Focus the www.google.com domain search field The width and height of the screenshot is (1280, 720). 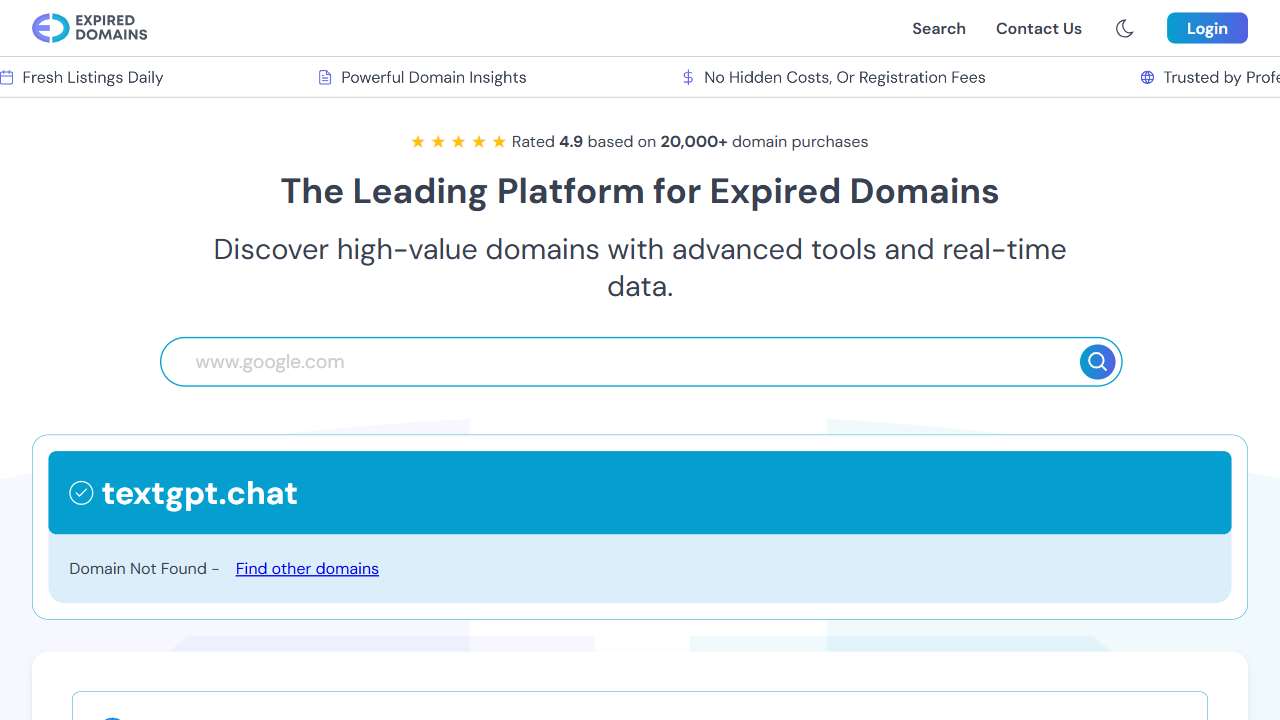pos(620,362)
